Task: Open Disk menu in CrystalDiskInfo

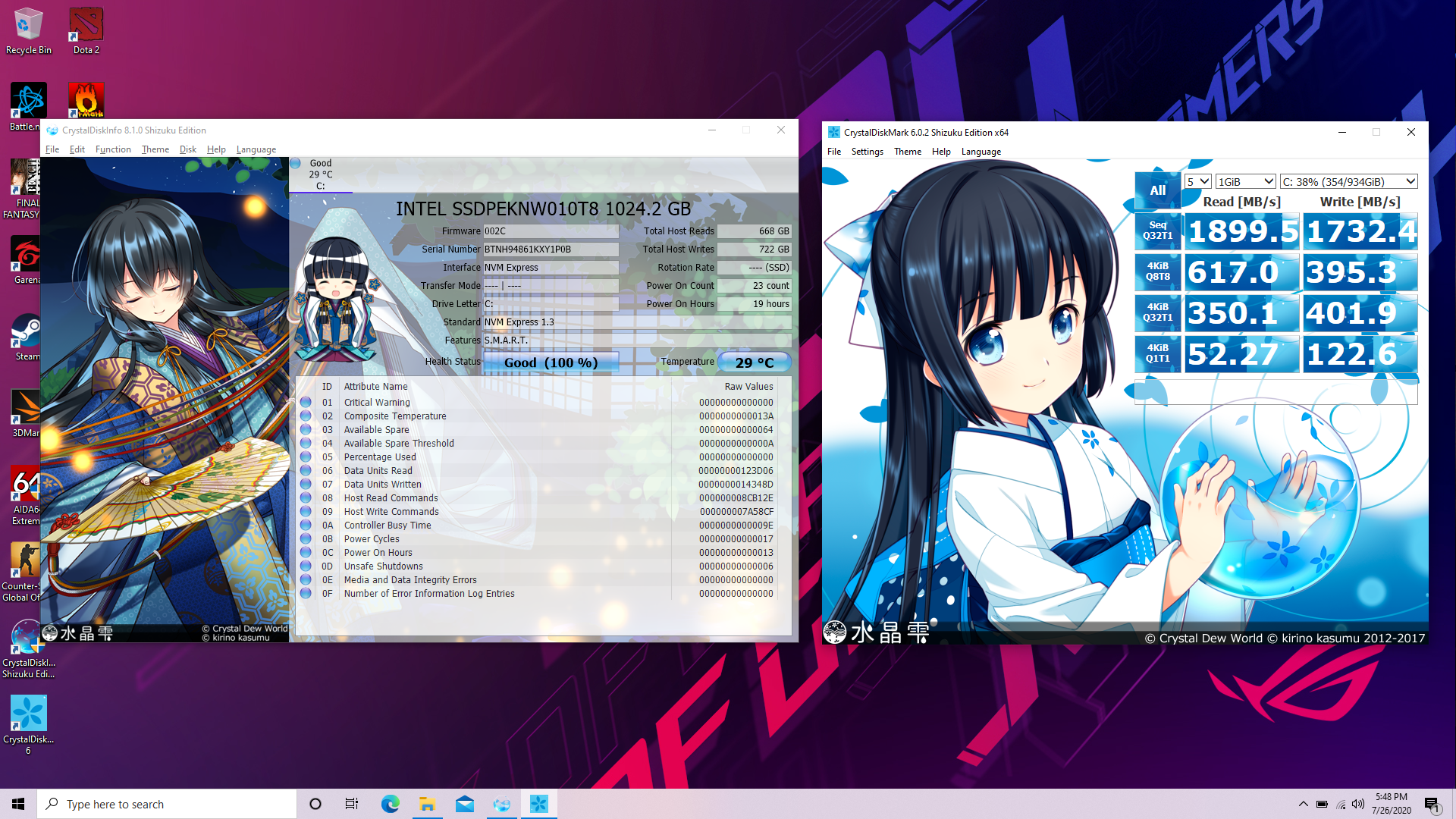Action: click(x=188, y=149)
